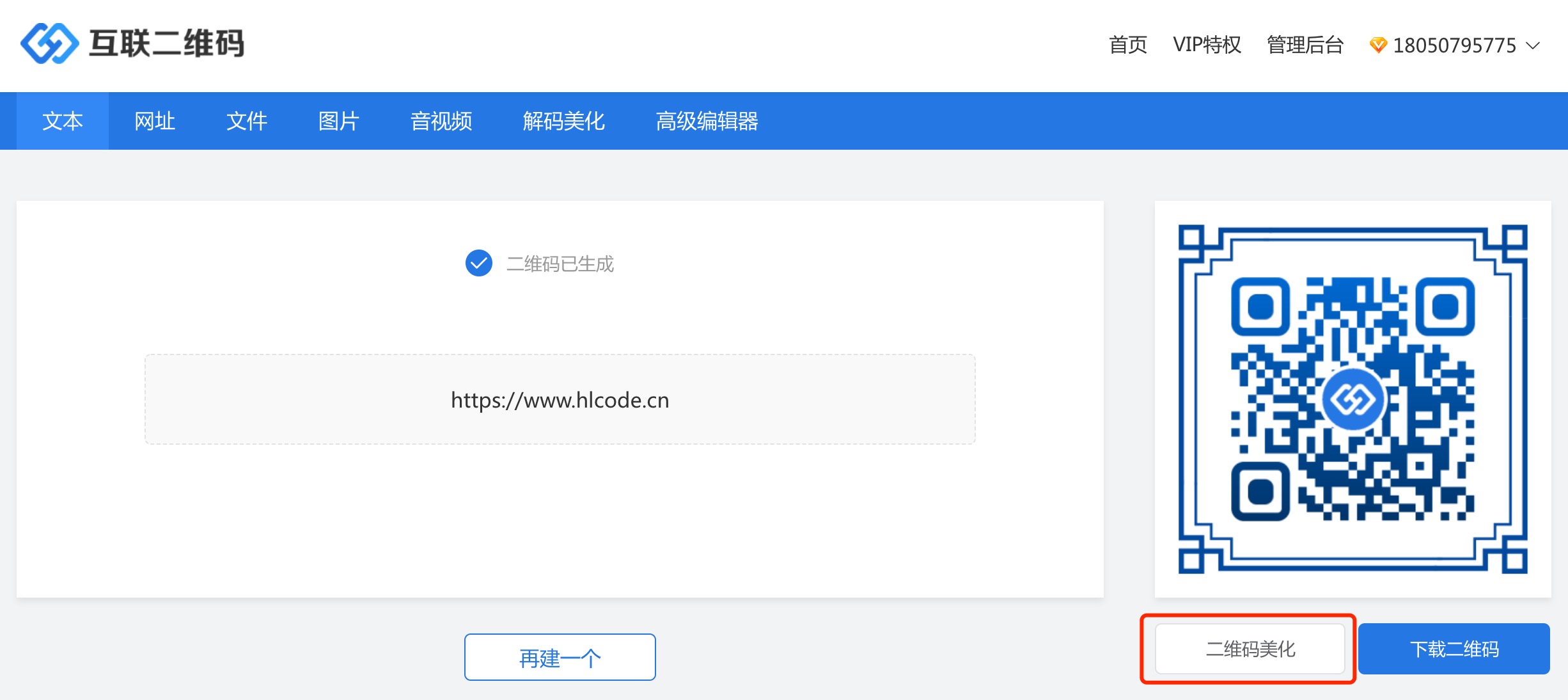This screenshot has width=1568, height=700.
Task: Go to 首页 link
Action: [x=1128, y=45]
